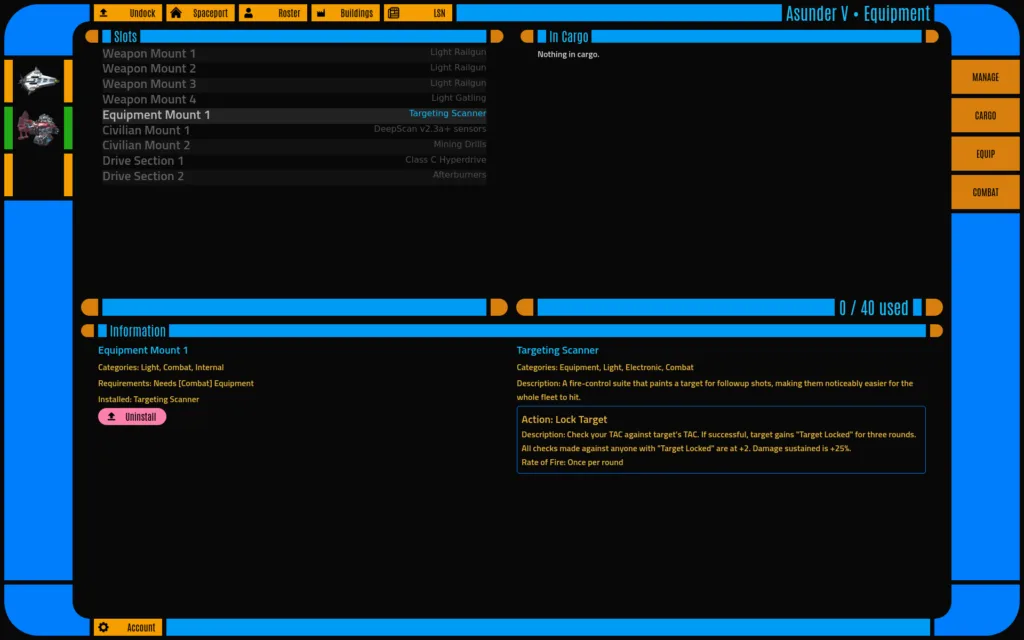Switch to the COMBAT tab

pos(985,193)
